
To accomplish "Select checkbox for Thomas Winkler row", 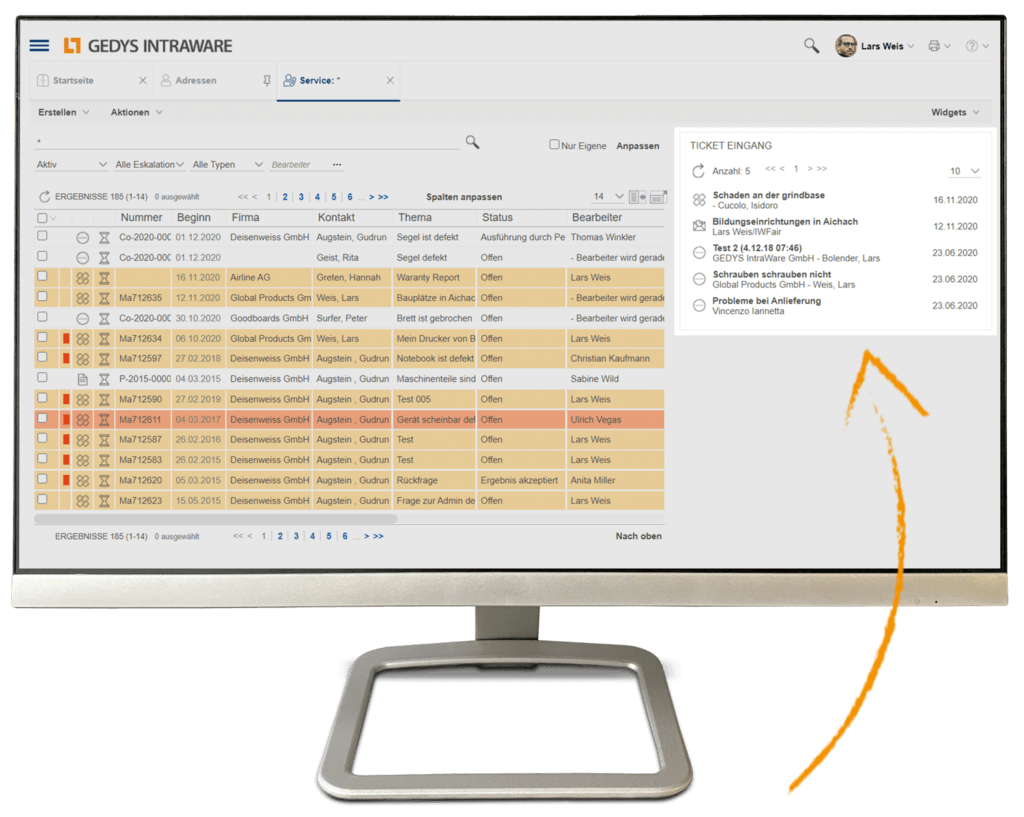I will coord(42,236).
